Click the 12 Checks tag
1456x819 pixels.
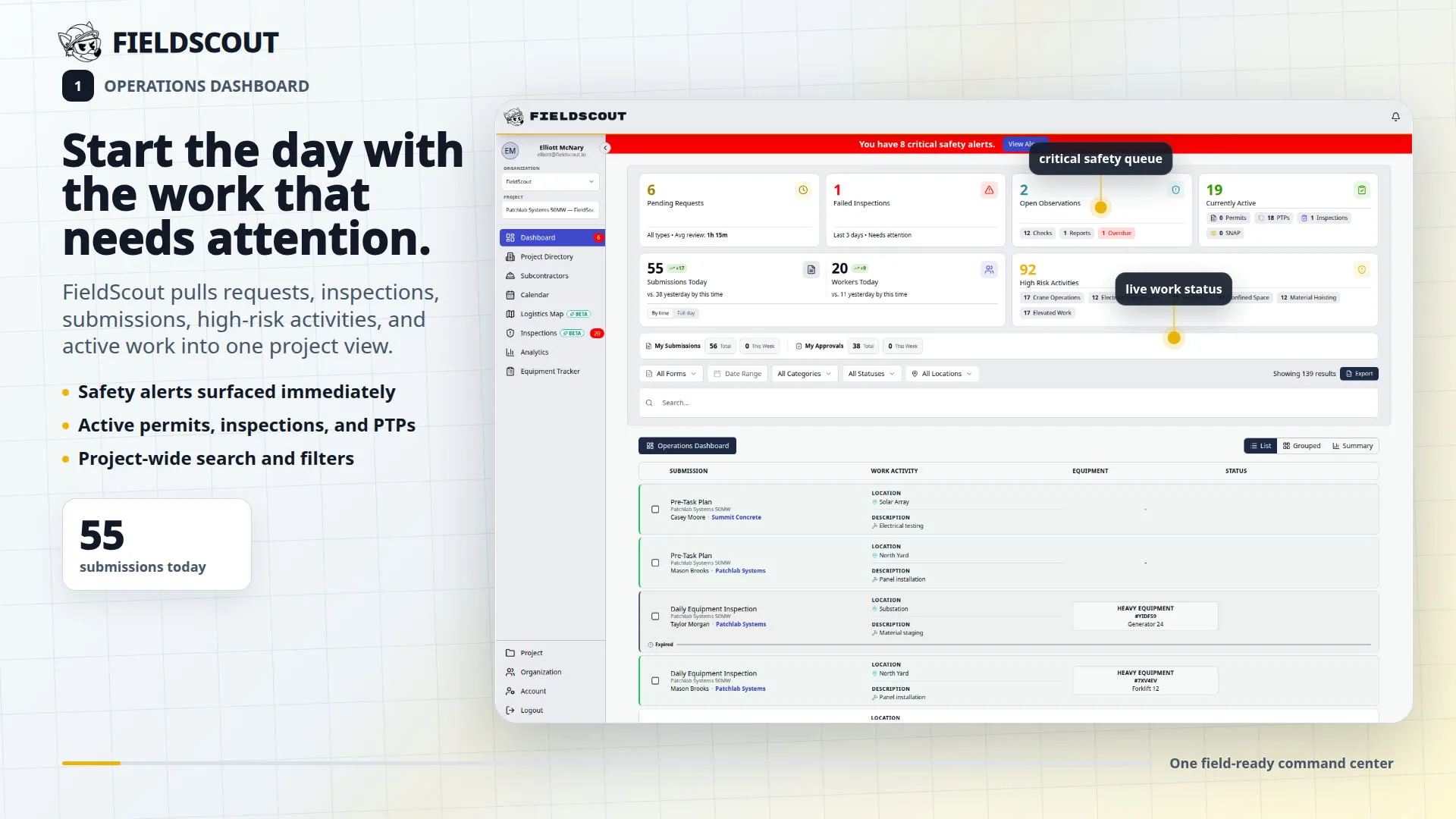(x=1037, y=234)
